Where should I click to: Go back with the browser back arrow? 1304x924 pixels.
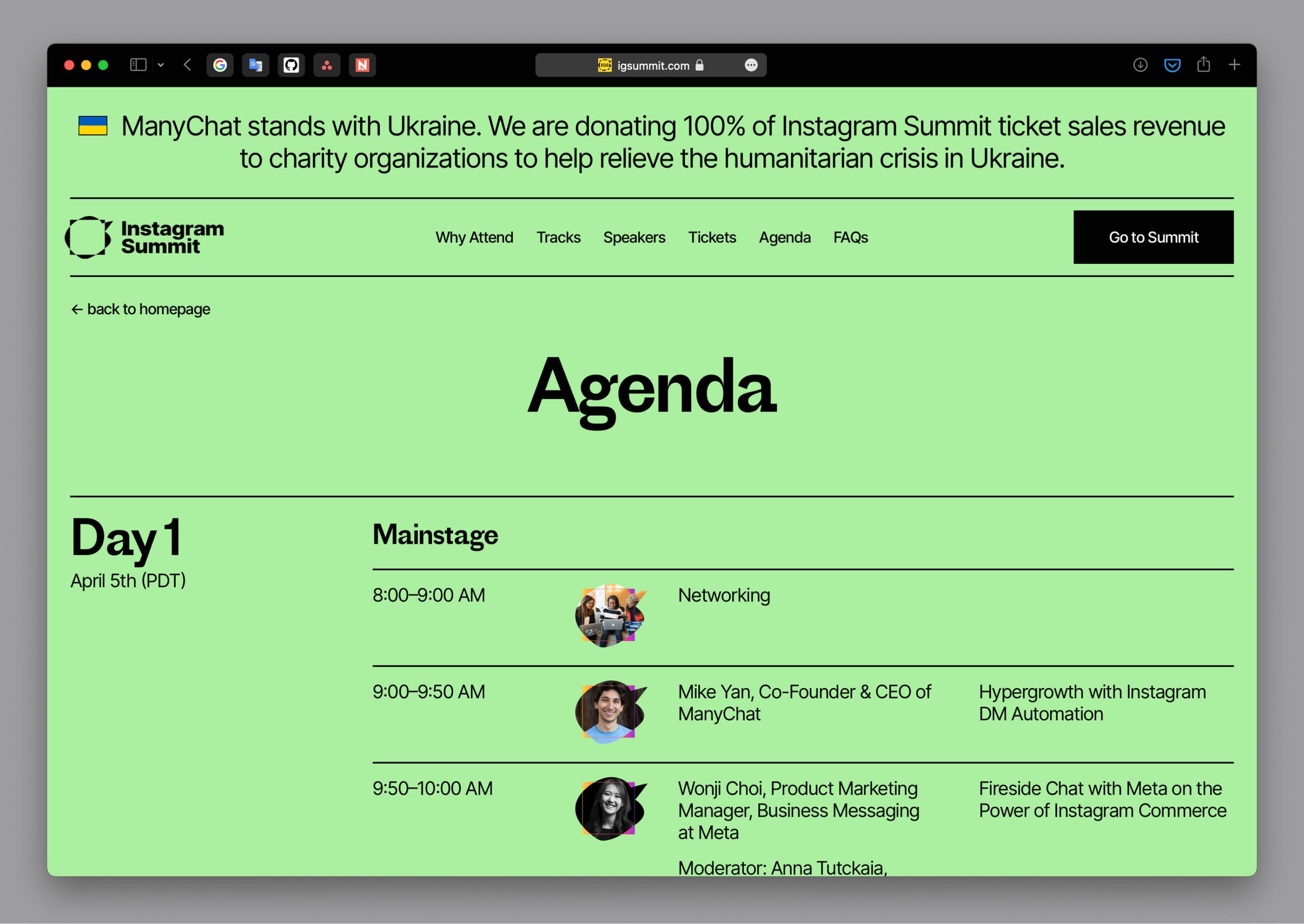(x=188, y=65)
